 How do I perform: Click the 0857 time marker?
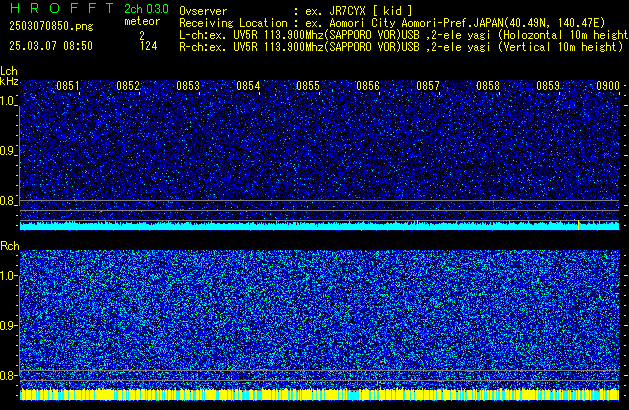click(x=428, y=86)
